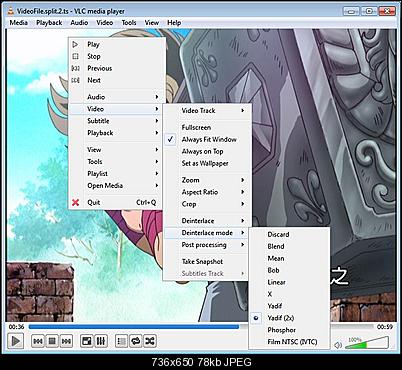402x370 pixels.
Task: Click the VLC cone icon in the title bar
Action: tap(11, 11)
